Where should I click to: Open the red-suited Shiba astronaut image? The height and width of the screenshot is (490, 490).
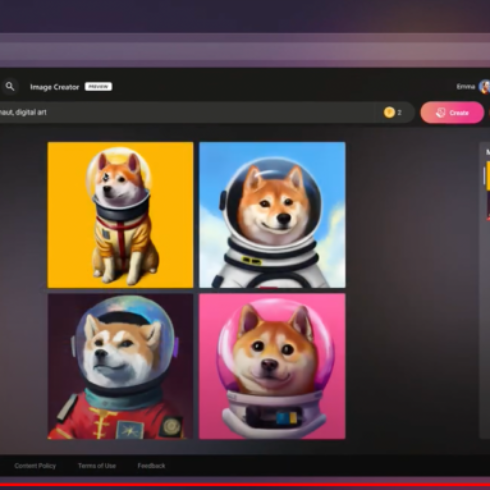click(120, 366)
